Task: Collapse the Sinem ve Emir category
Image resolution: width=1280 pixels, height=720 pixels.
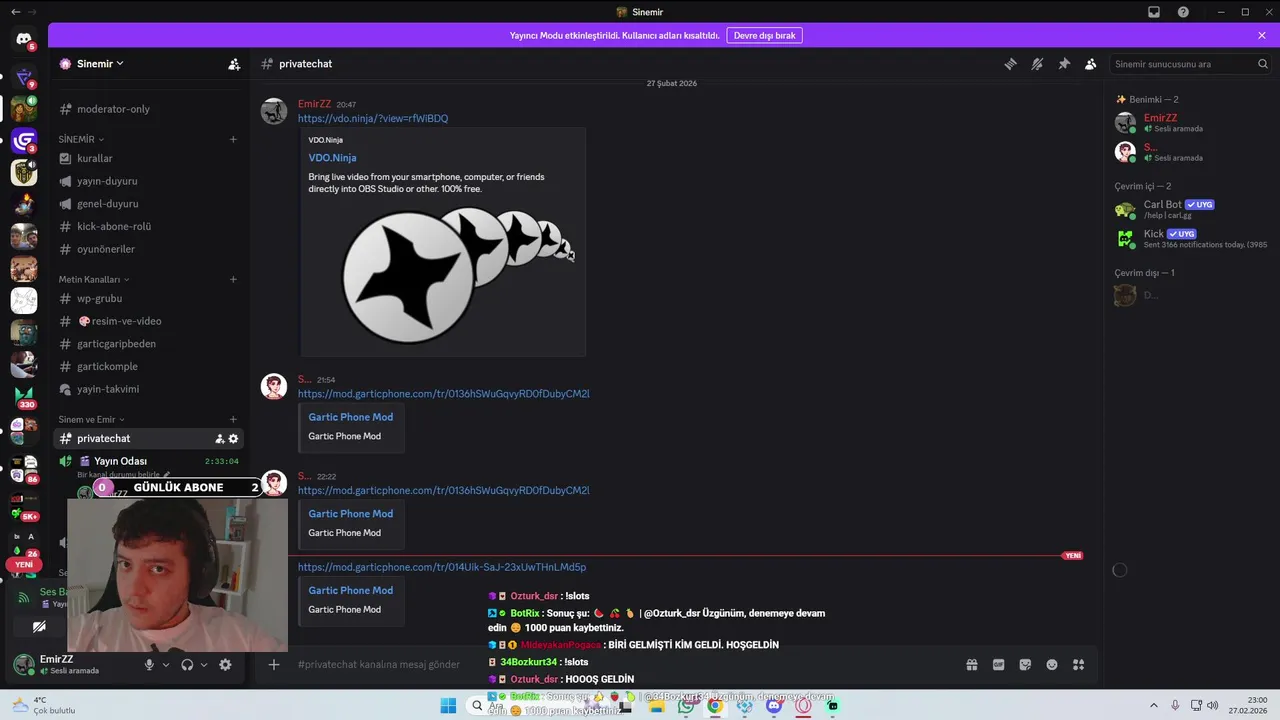Action: click(92, 419)
